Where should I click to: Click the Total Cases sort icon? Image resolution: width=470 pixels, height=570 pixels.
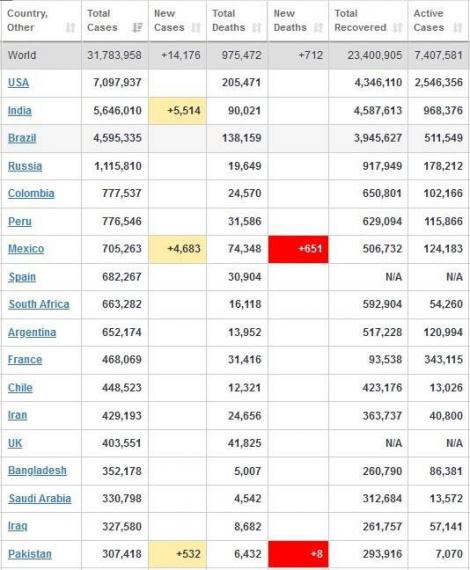pyautogui.click(x=137, y=28)
